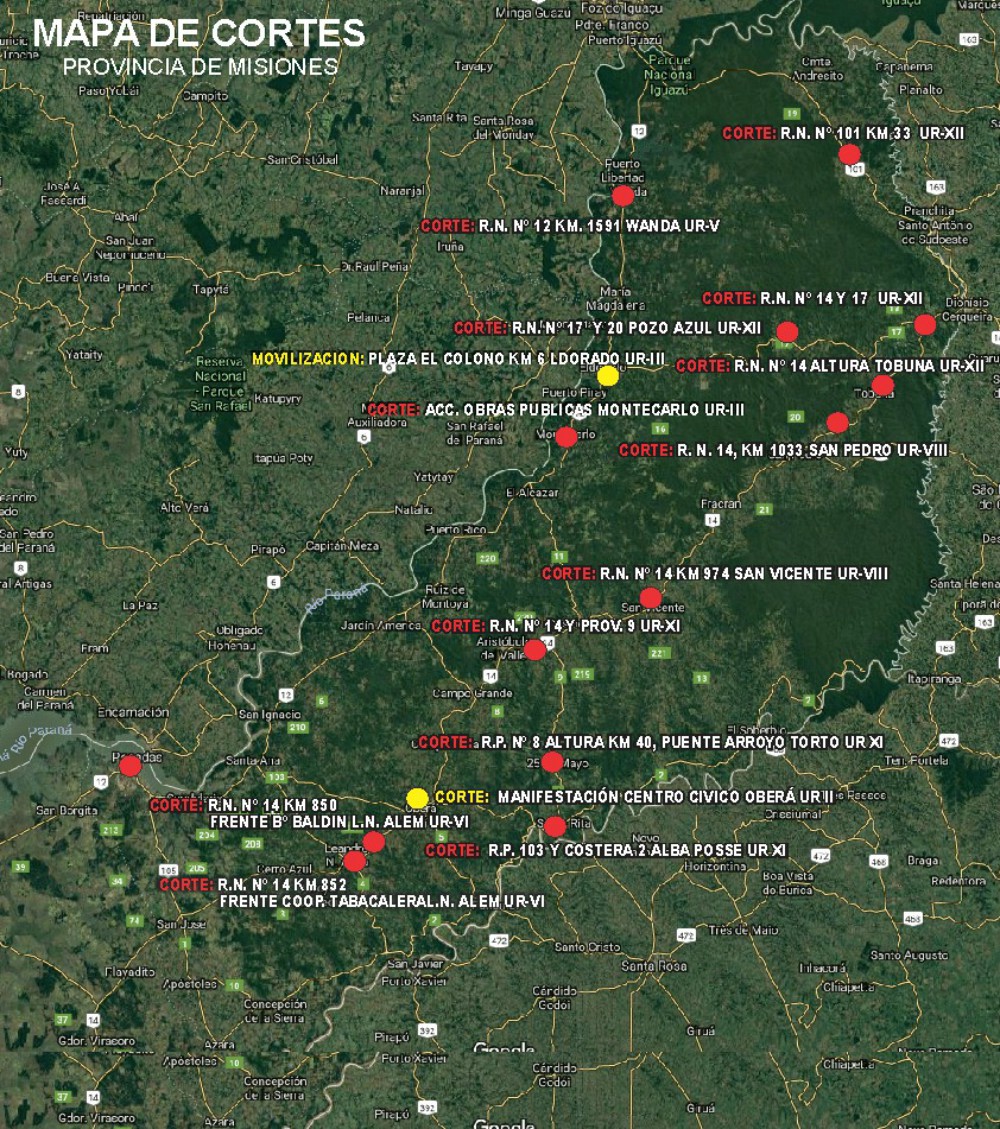The width and height of the screenshot is (1000, 1129).
Task: Click the yellow Oberá manifestation marker
Action: click(418, 798)
